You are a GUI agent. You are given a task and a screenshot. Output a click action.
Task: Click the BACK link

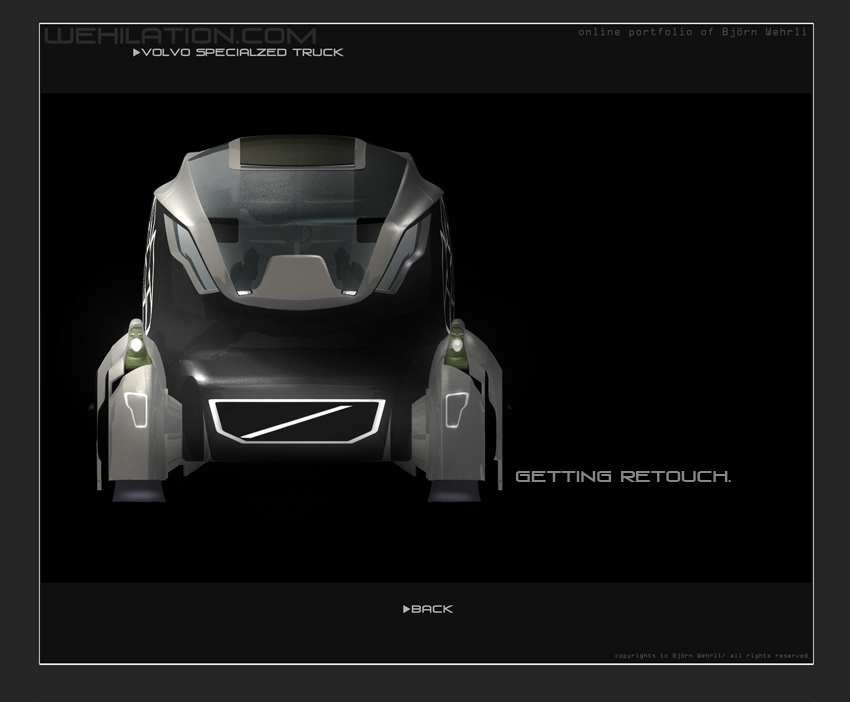(x=432, y=609)
